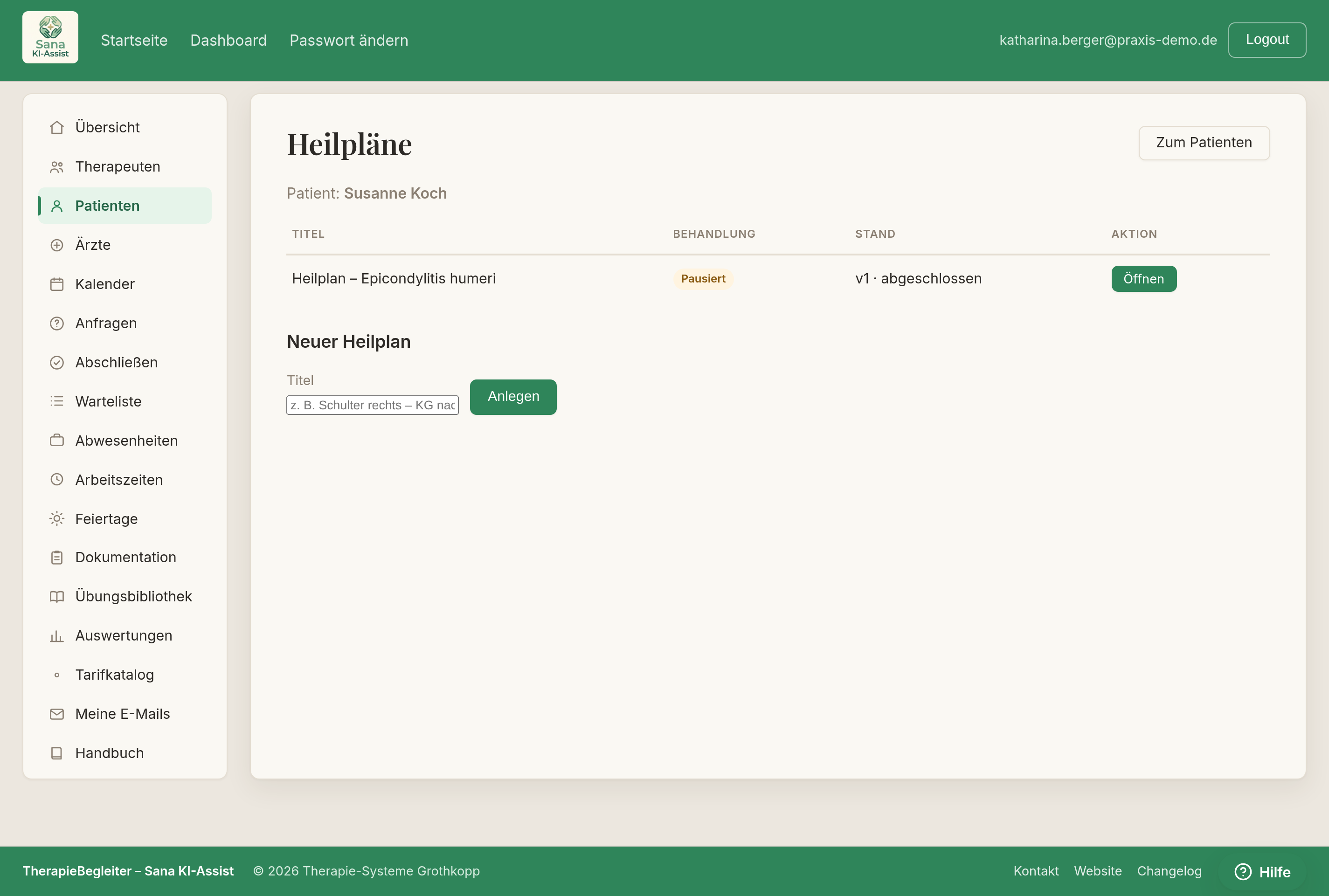The height and width of the screenshot is (896, 1329).
Task: Click the Logout button
Action: 1267,40
